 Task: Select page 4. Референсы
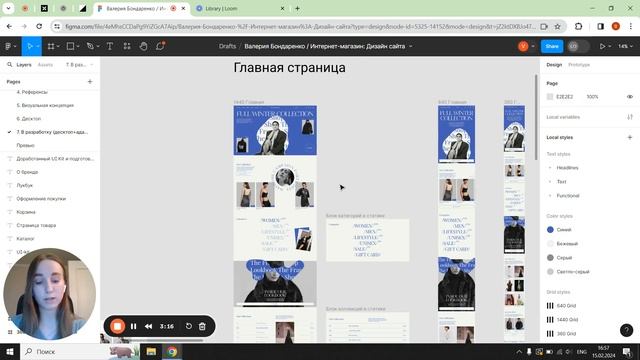(32, 92)
